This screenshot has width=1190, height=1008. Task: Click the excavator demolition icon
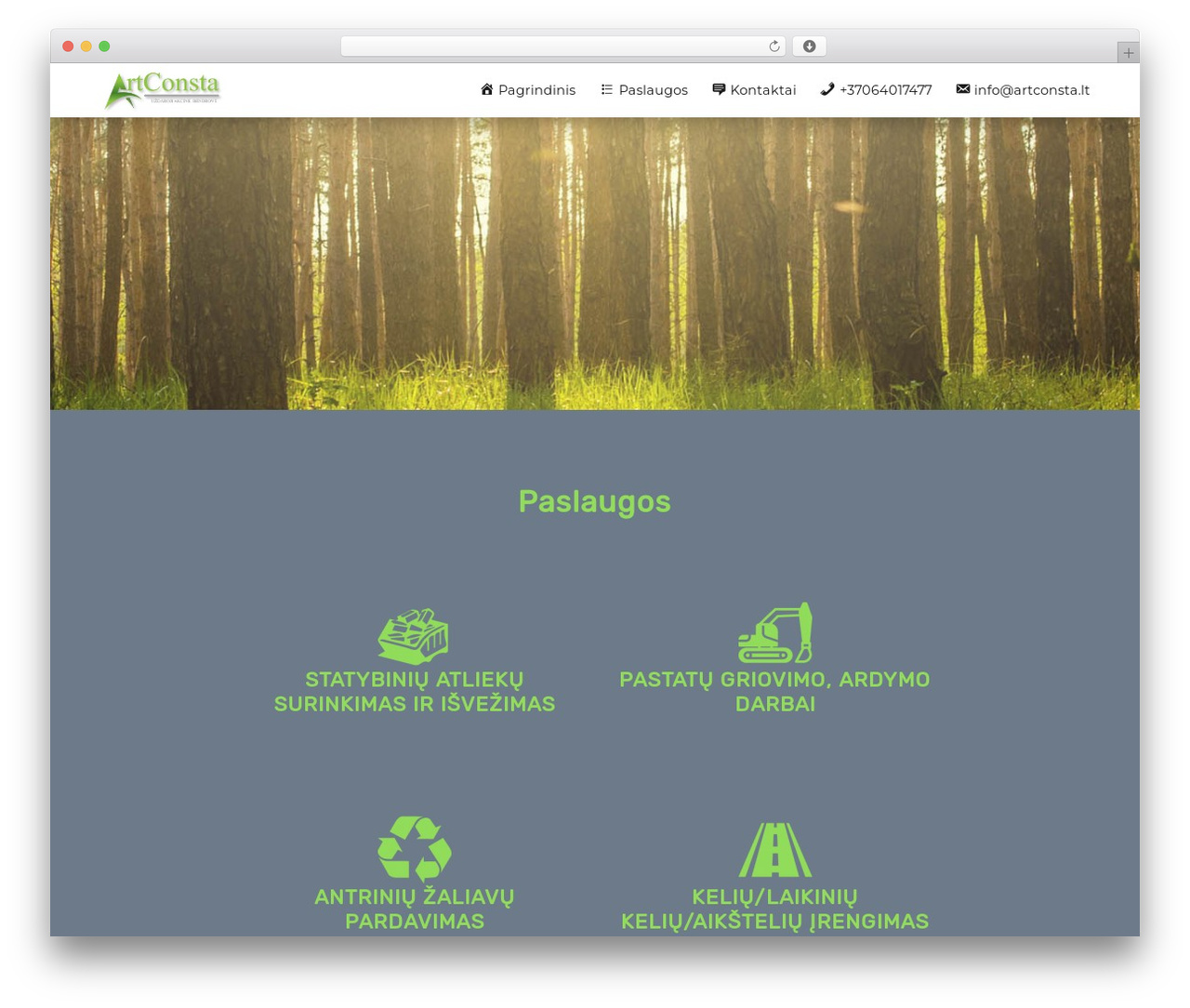(x=775, y=632)
